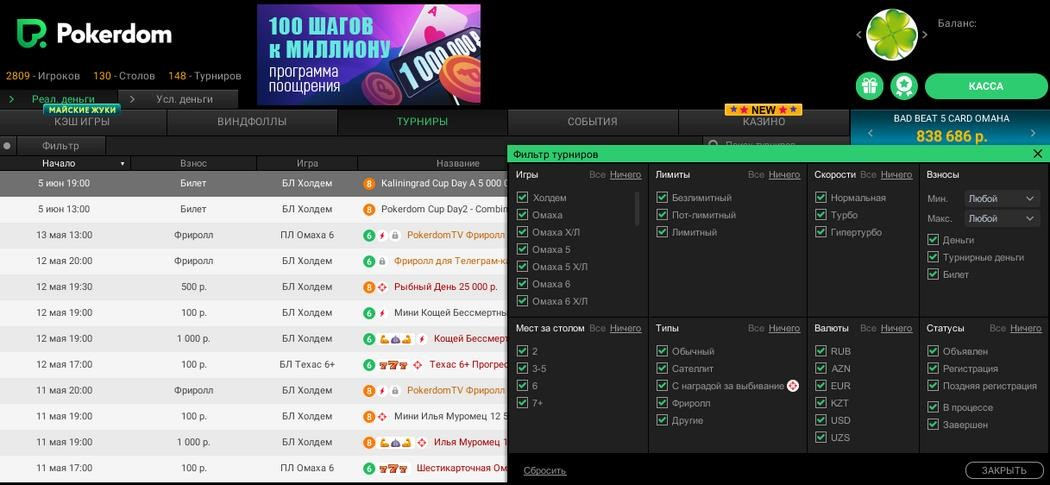The image size is (1050, 485).
Task: Open the Мин. buy-in dropdown
Action: (1002, 198)
